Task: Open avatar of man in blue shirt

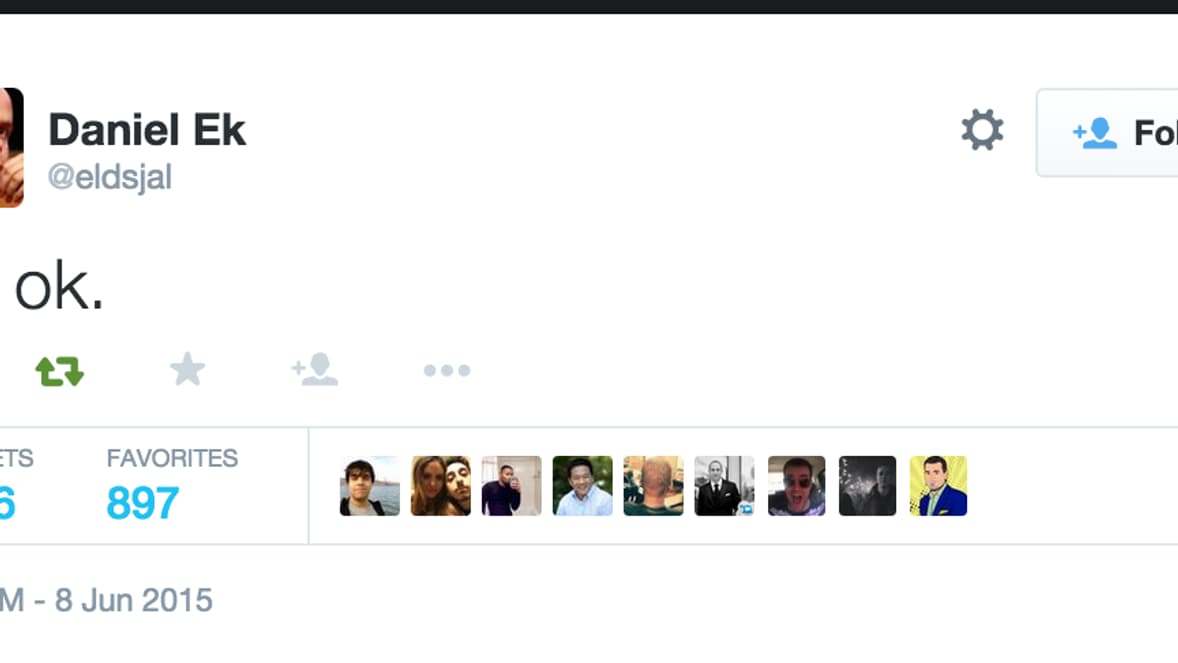Action: 582,486
